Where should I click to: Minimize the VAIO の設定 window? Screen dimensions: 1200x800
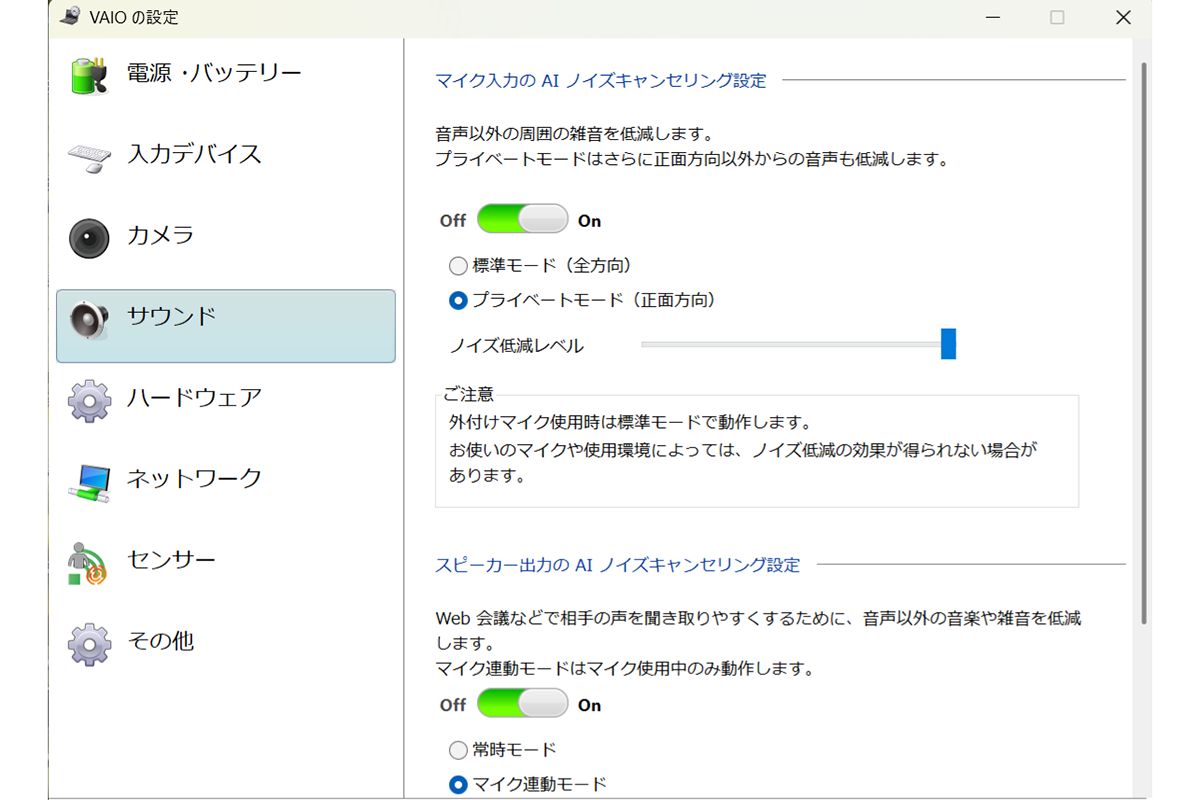click(992, 18)
